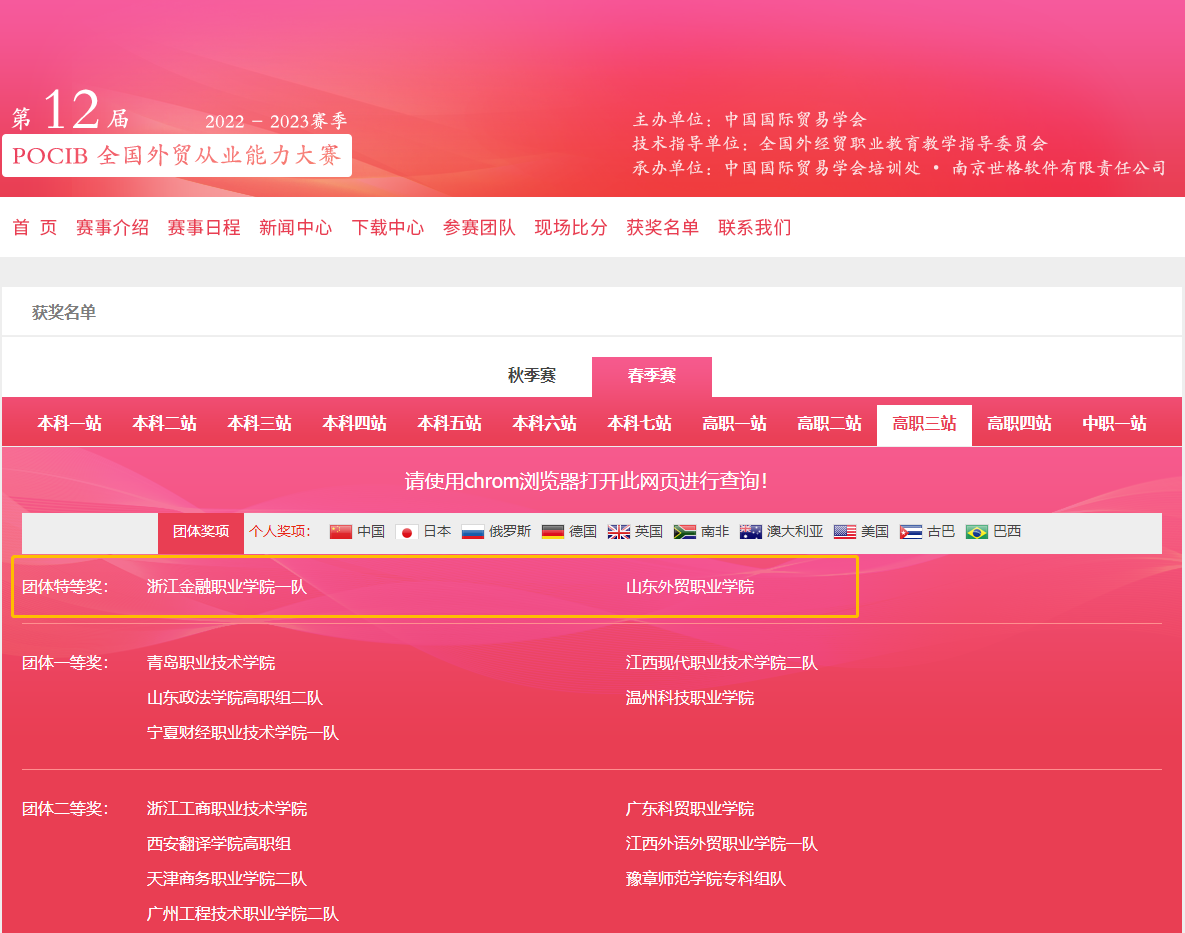The height and width of the screenshot is (933, 1185).
Task: Select the Japan flag icon
Action: tap(407, 532)
